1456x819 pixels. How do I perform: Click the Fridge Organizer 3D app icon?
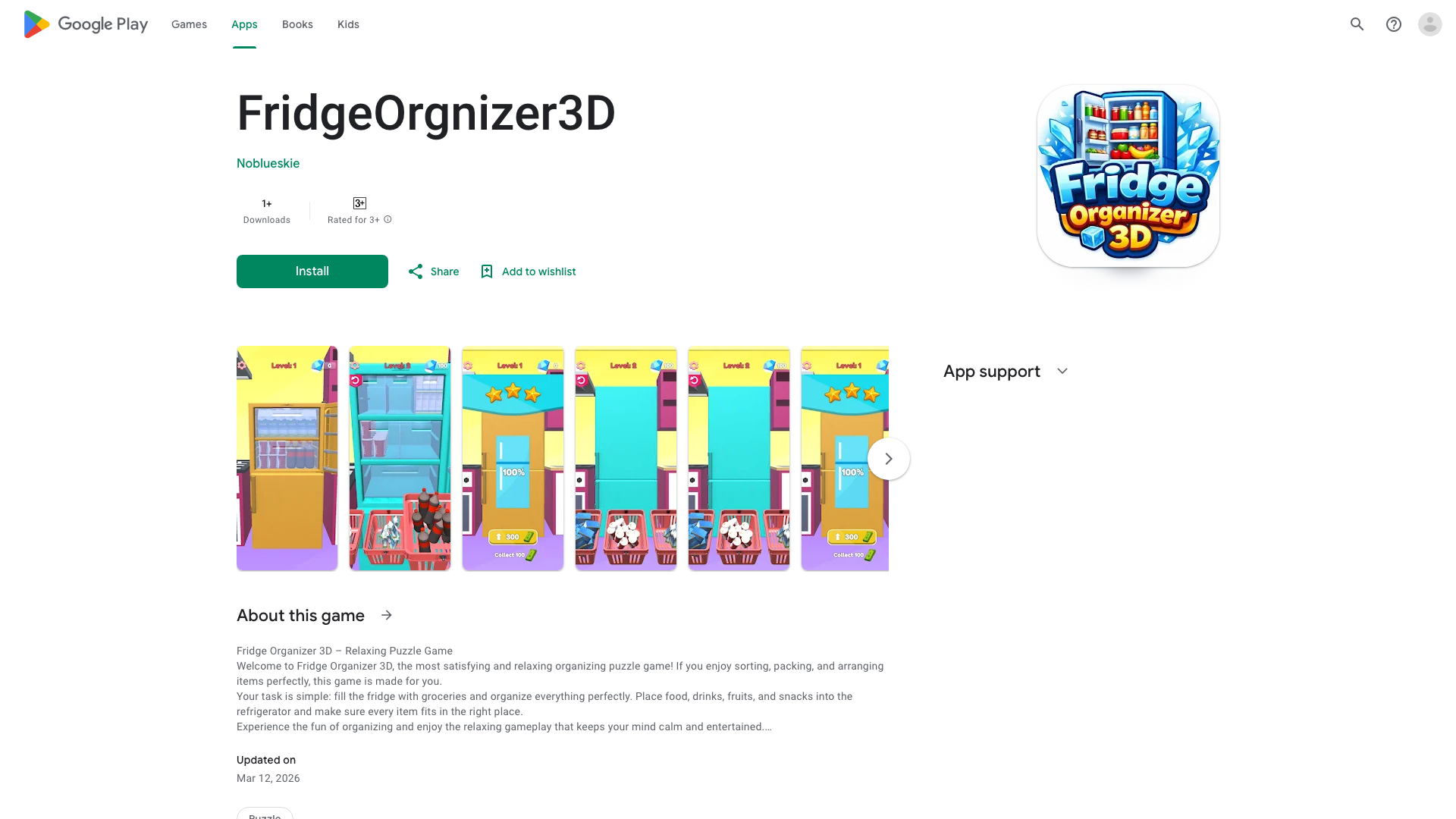(1128, 176)
